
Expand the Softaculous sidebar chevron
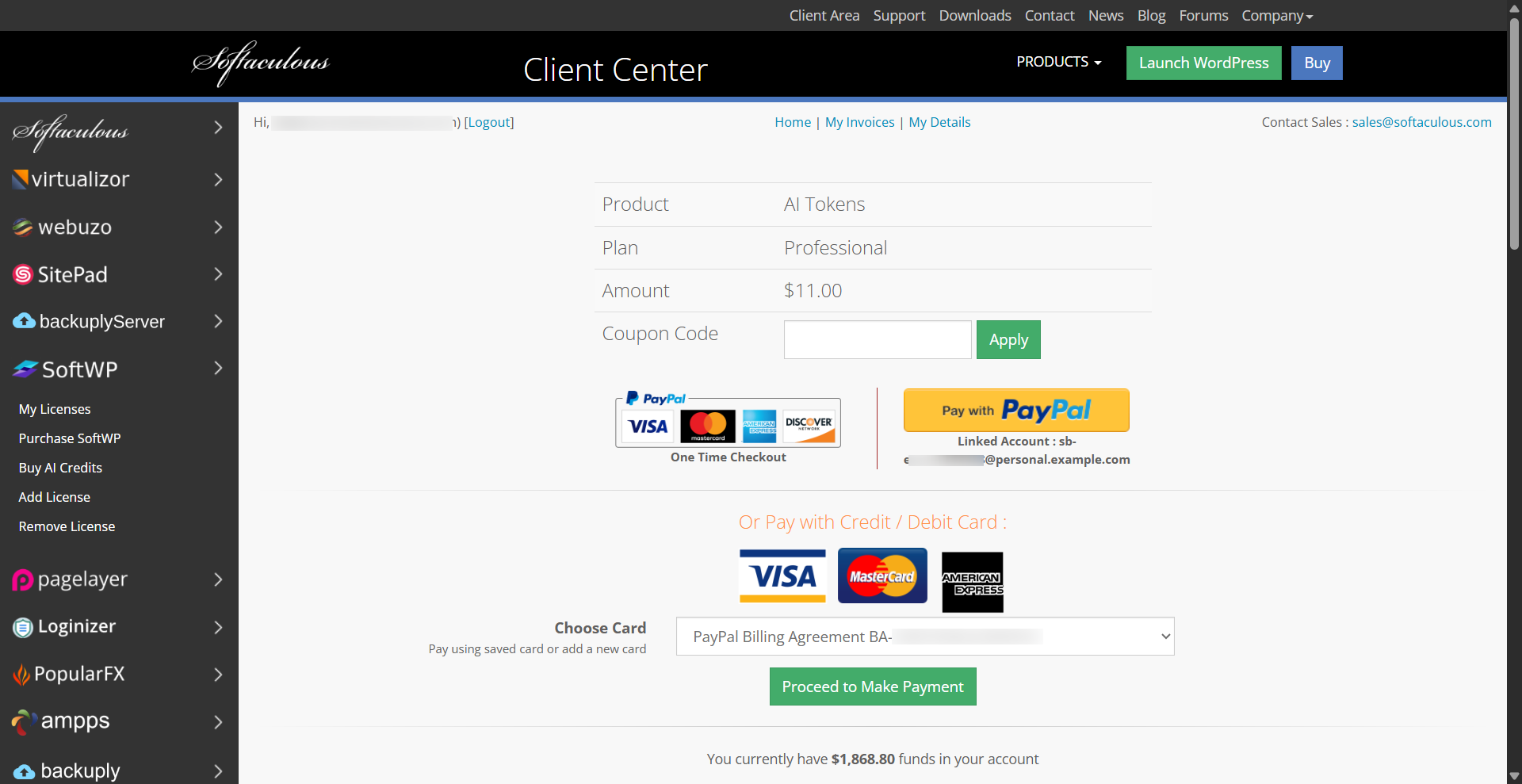click(x=218, y=127)
